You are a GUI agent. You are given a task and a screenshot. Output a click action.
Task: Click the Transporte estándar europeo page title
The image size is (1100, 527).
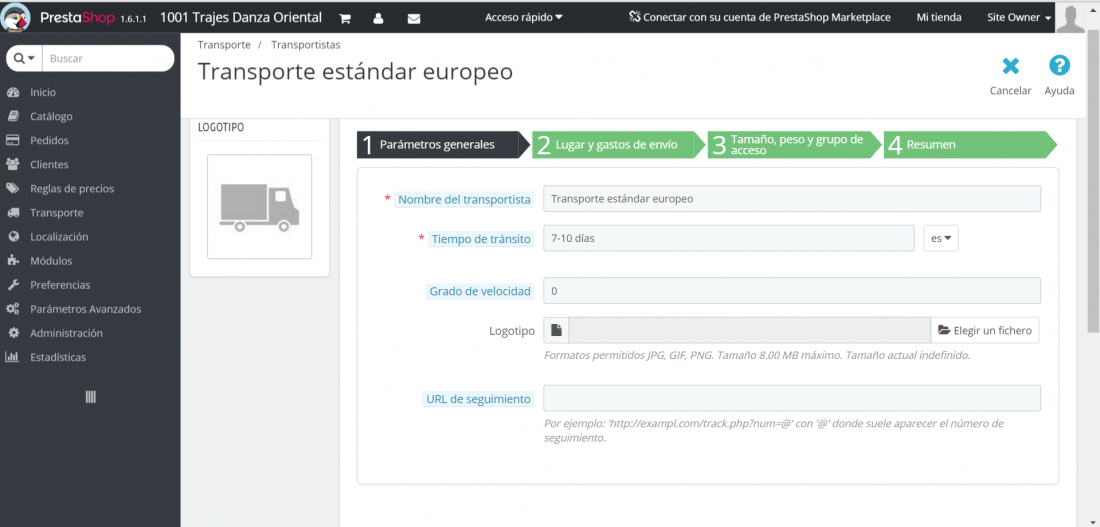point(355,72)
